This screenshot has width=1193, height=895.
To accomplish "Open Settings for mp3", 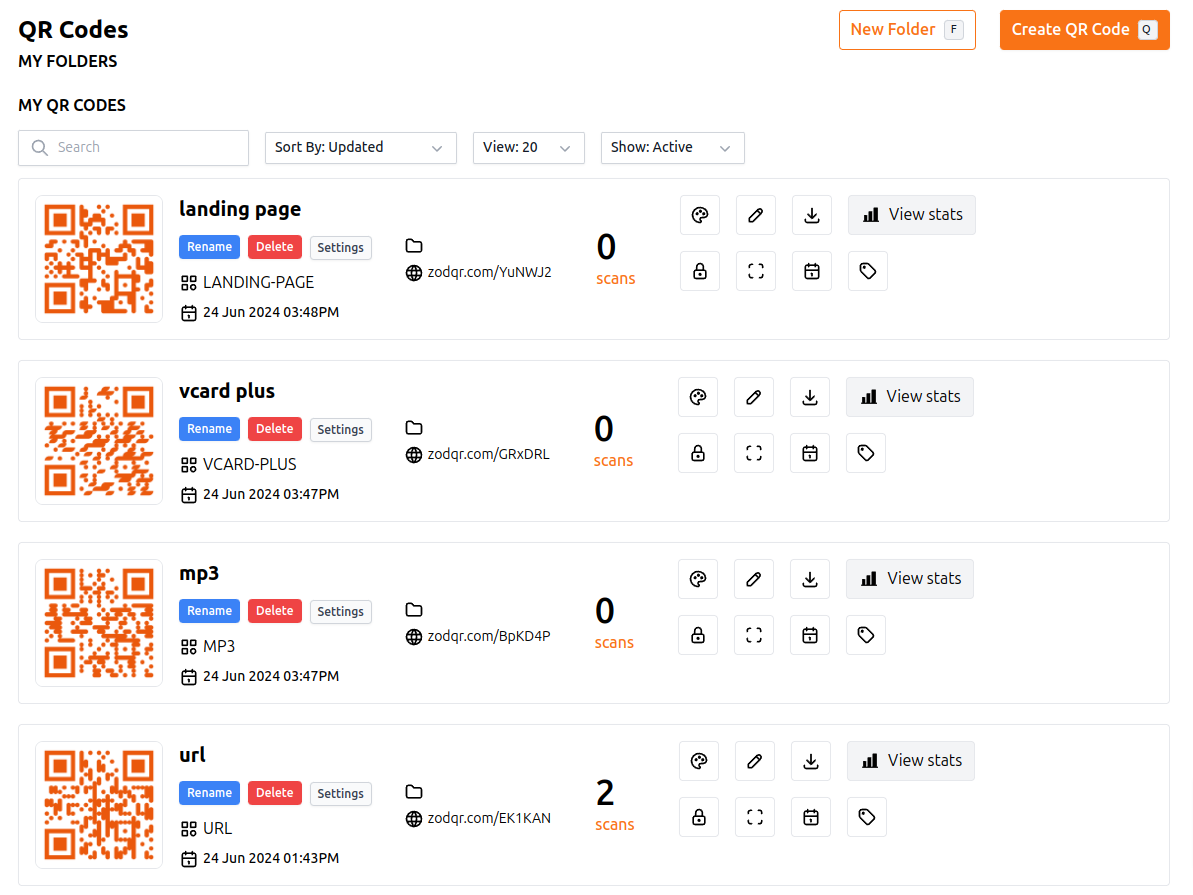I will click(340, 611).
